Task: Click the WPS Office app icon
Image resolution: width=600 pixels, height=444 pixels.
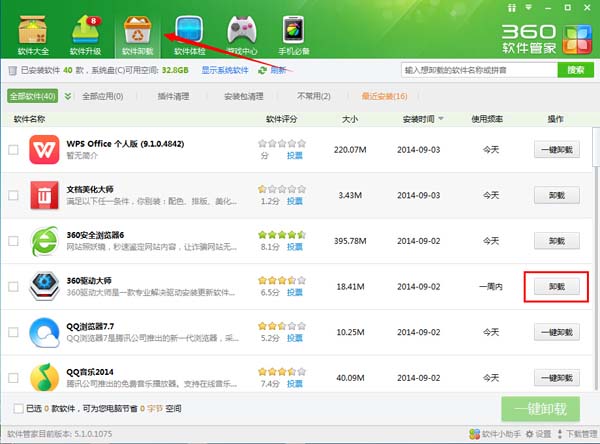Action: 43,149
